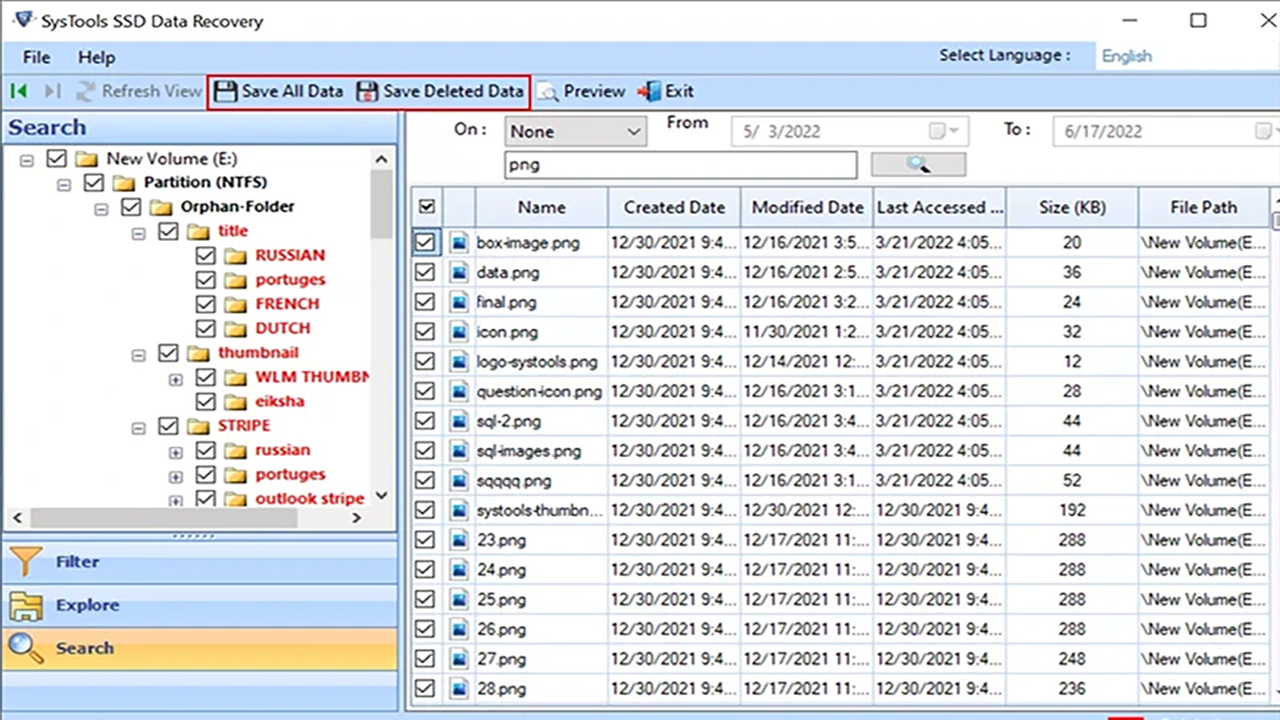
Task: Toggle the New Volume (E:) tree checkbox
Action: point(57,158)
